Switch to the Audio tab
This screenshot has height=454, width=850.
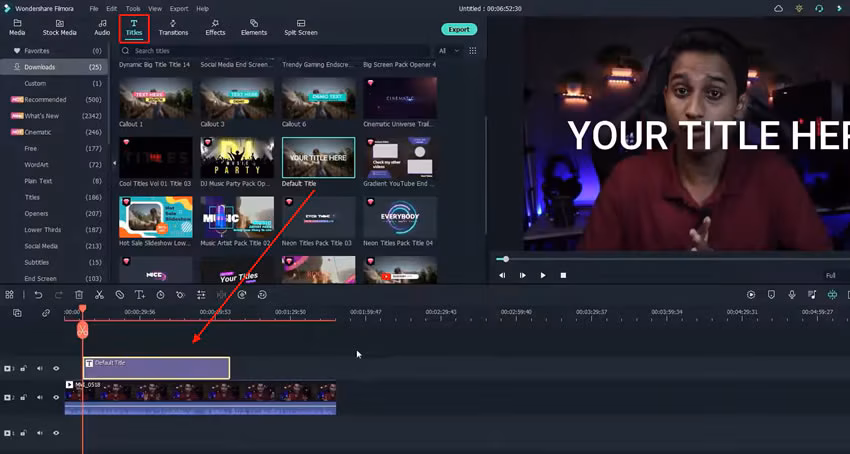point(102,28)
